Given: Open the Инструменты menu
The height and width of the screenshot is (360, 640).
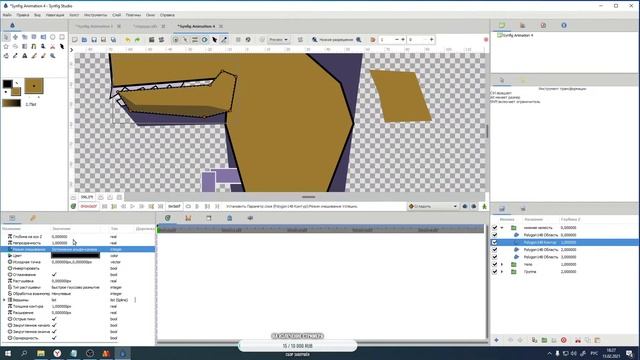Looking at the screenshot, I should pyautogui.click(x=96, y=15).
